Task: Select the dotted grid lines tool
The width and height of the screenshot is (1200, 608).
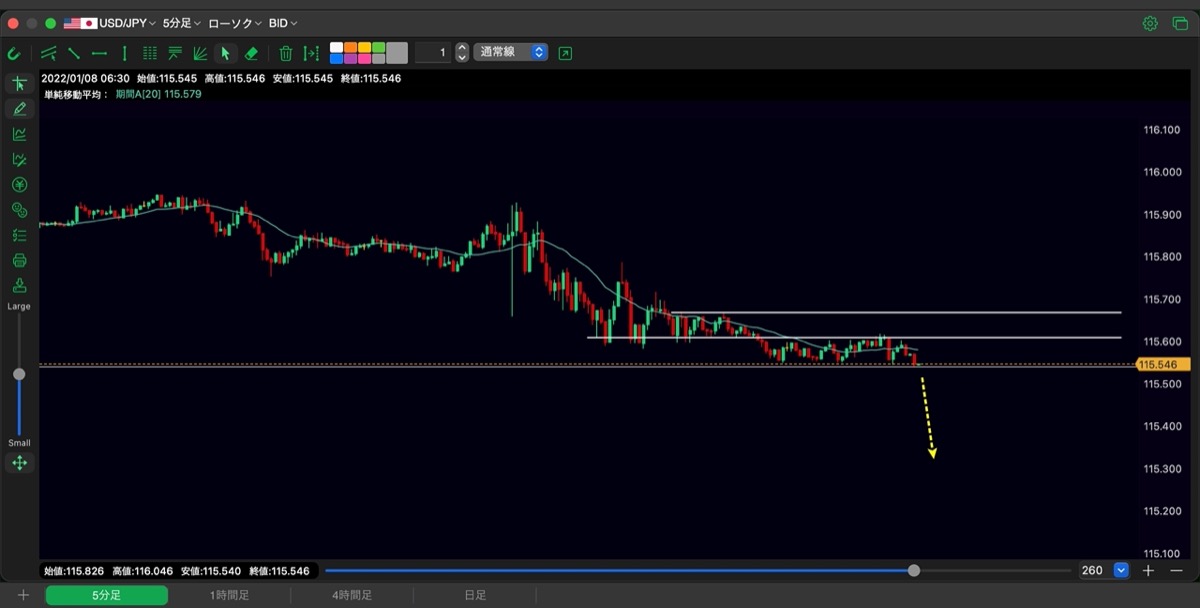Action: 150,53
